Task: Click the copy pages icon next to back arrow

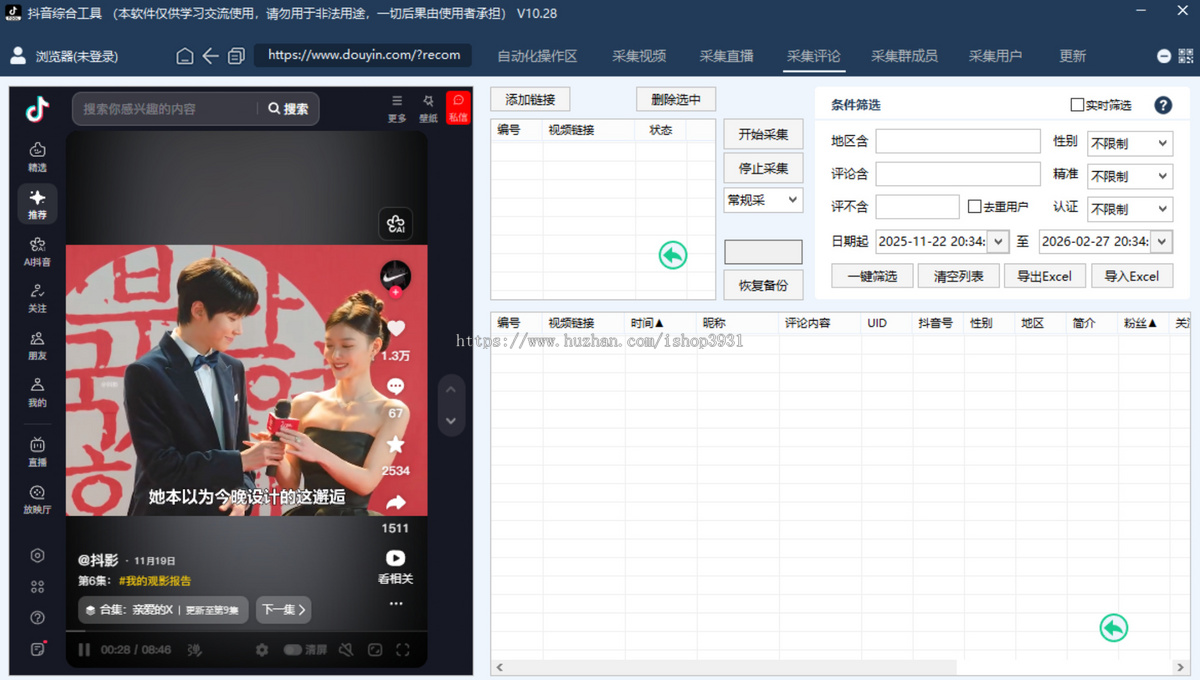Action: (x=236, y=56)
